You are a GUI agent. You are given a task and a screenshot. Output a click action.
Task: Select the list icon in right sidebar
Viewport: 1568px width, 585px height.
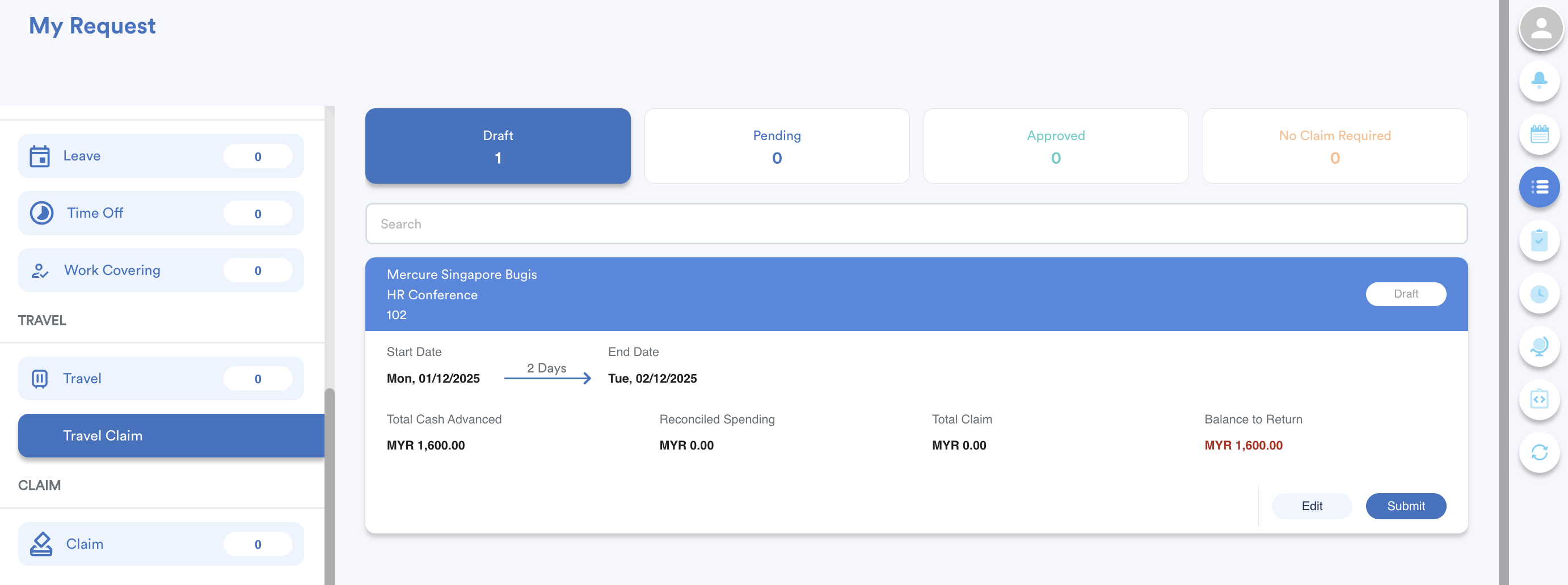click(1540, 187)
